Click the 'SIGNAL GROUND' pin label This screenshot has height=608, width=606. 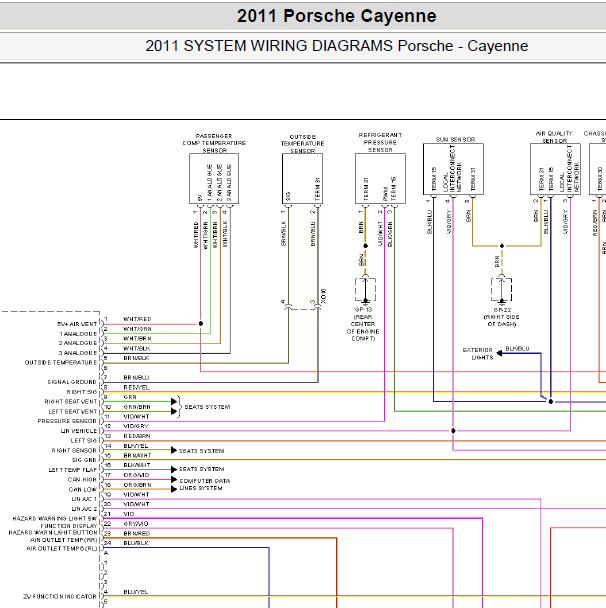pyautogui.click(x=72, y=382)
